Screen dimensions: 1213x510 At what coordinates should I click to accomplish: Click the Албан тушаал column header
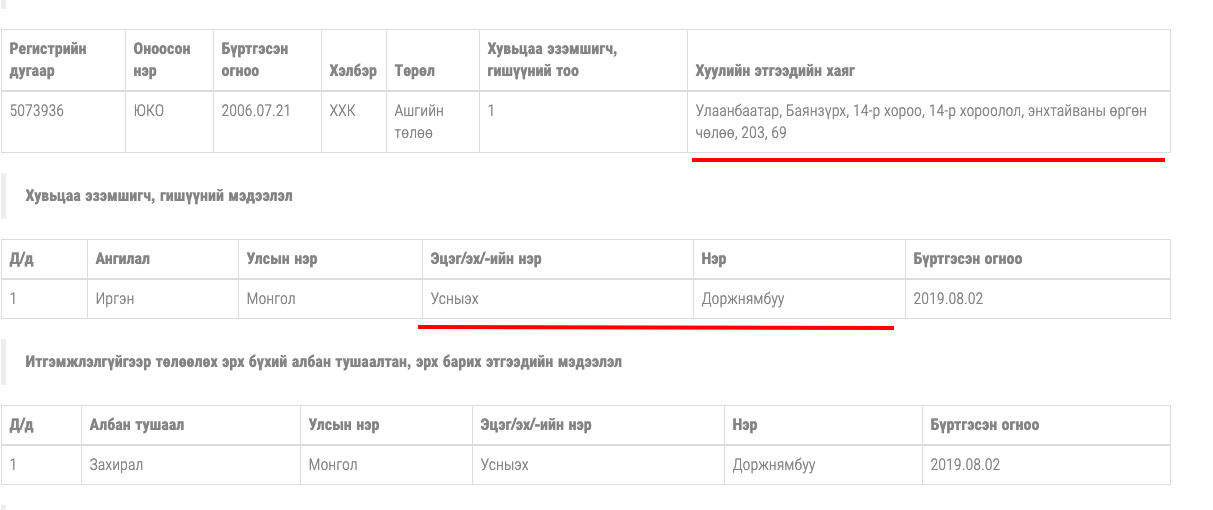[x=136, y=425]
